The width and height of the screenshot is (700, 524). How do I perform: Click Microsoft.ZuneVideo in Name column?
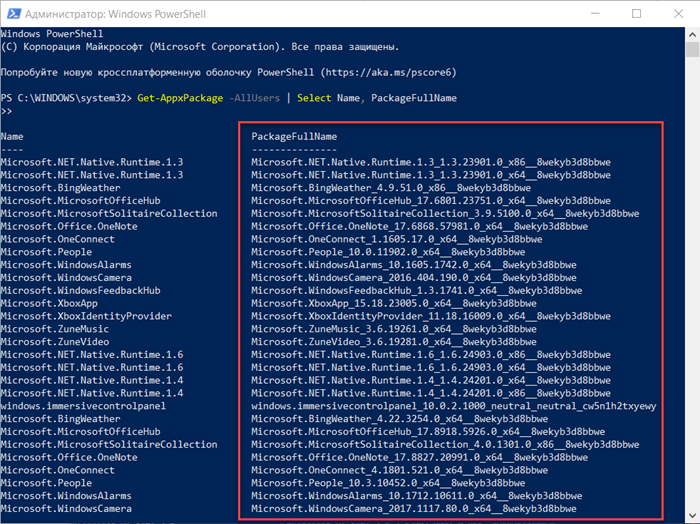pos(55,342)
